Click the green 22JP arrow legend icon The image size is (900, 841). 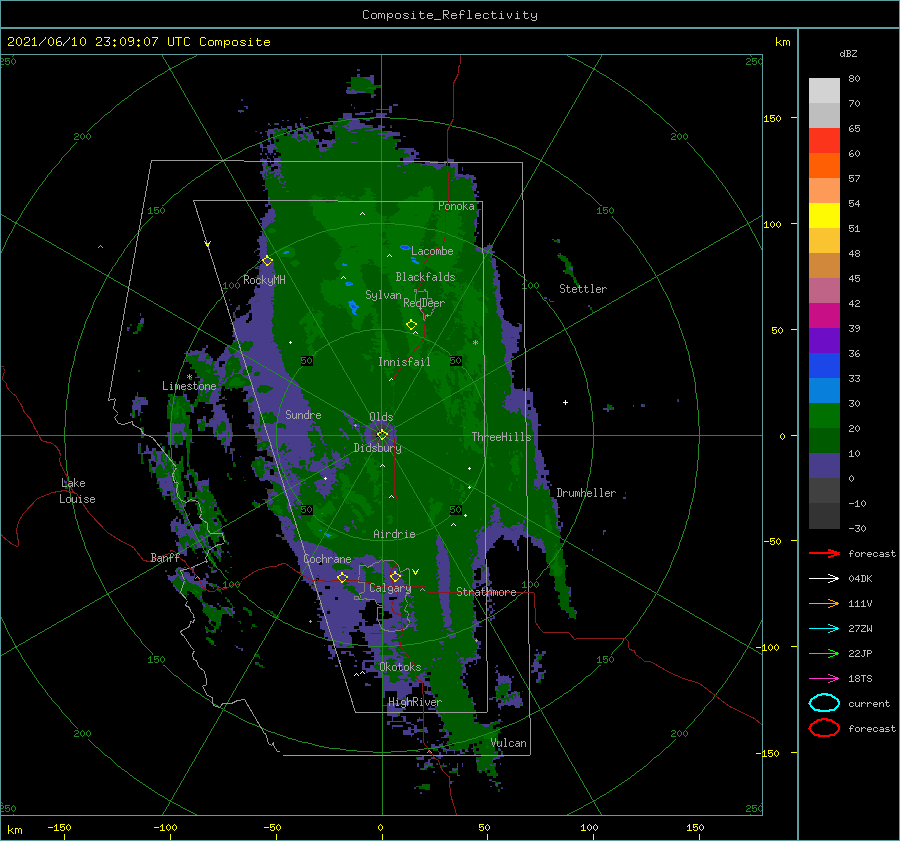[x=824, y=653]
